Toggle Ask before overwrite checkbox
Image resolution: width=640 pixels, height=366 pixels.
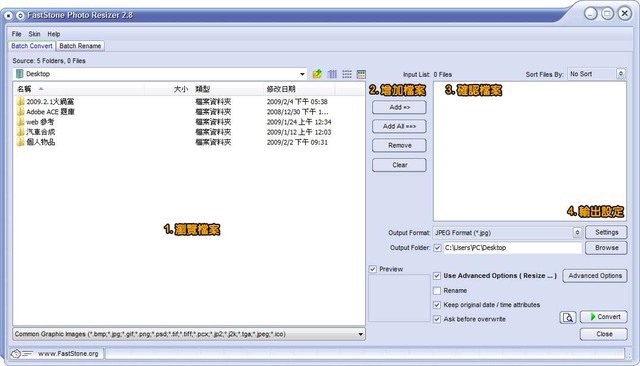(x=437, y=319)
